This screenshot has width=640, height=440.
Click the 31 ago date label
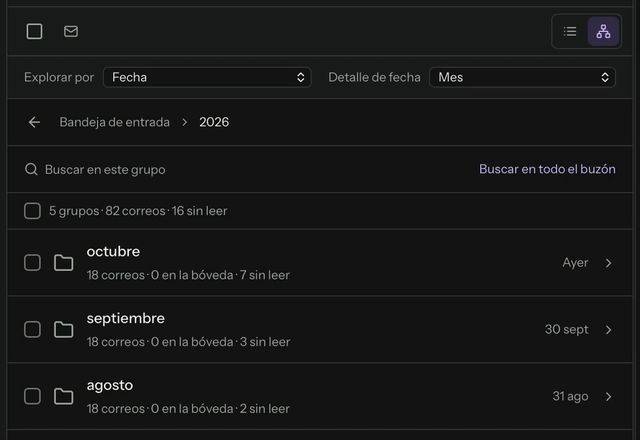570,396
